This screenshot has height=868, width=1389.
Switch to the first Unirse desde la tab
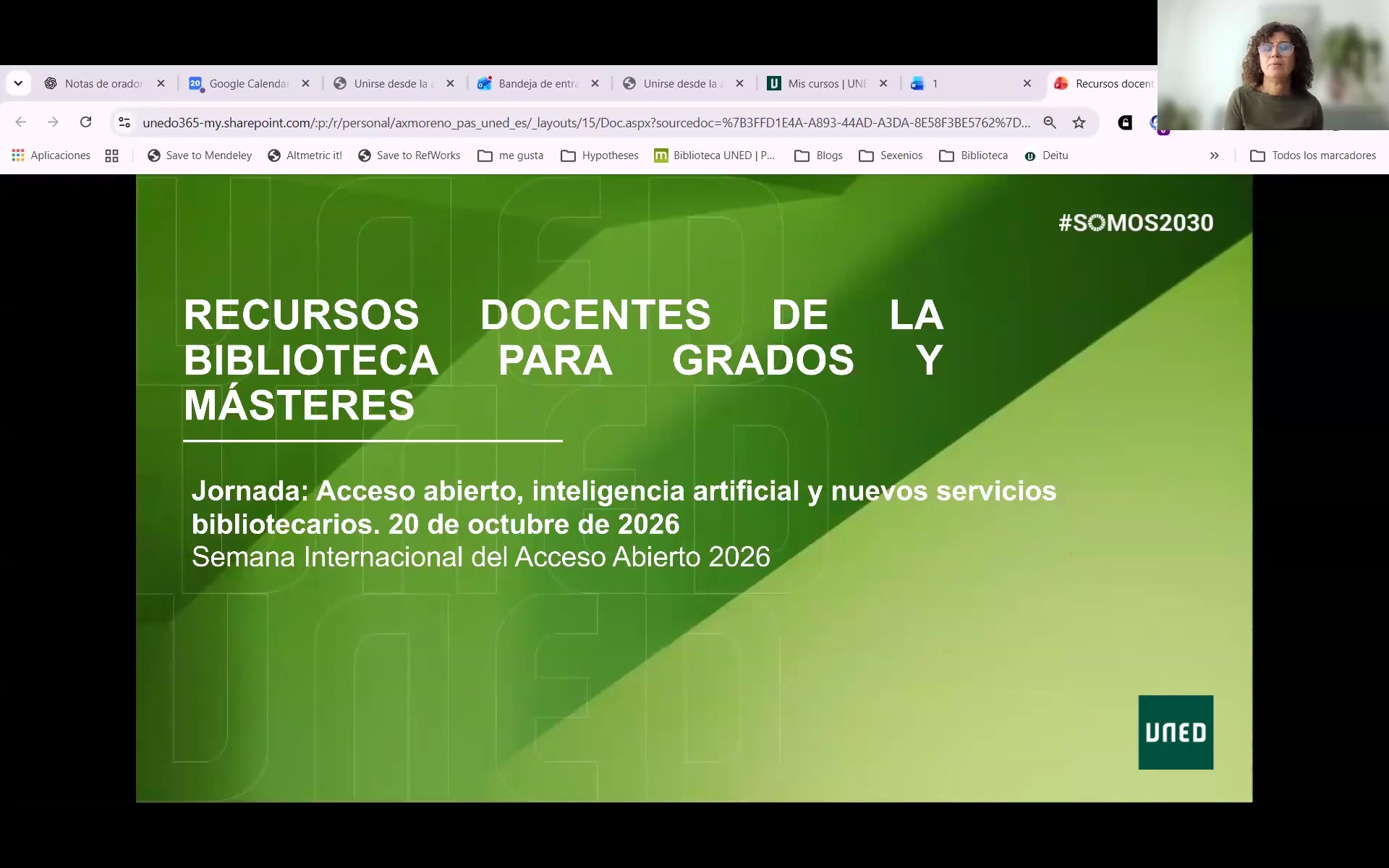(x=394, y=83)
